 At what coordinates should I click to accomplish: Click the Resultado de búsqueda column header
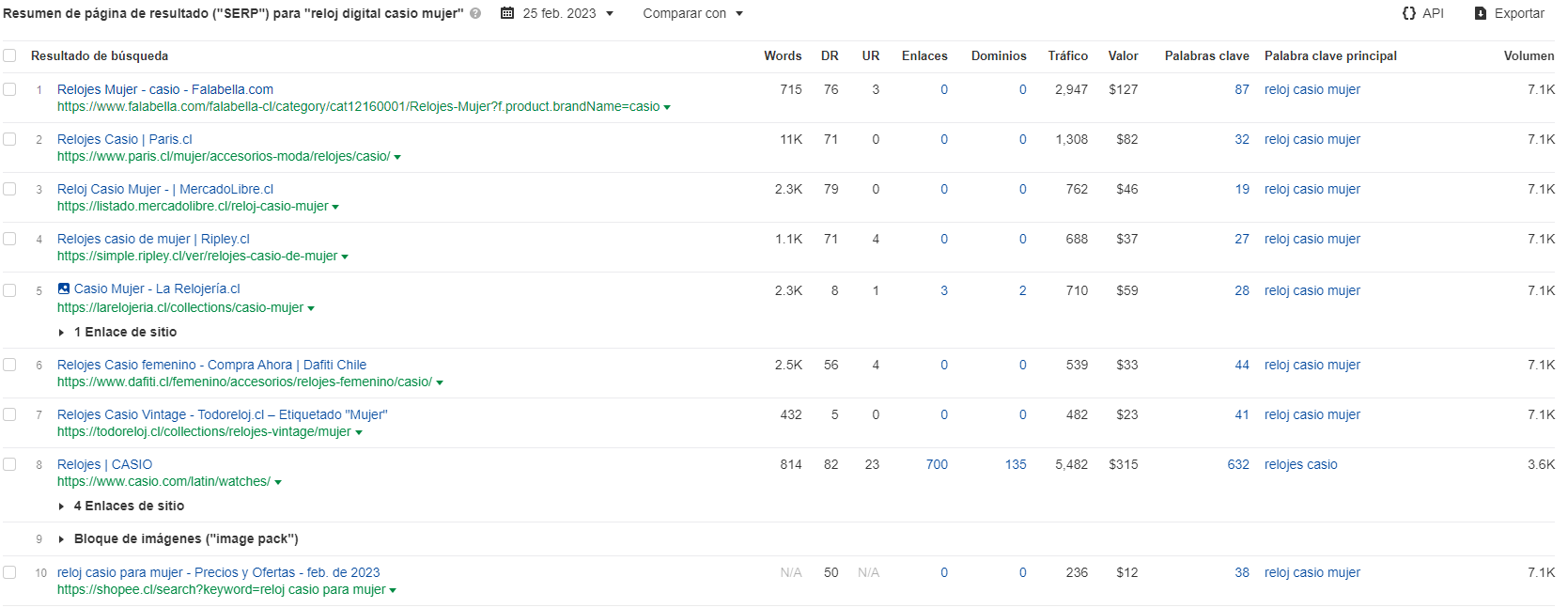pos(100,55)
